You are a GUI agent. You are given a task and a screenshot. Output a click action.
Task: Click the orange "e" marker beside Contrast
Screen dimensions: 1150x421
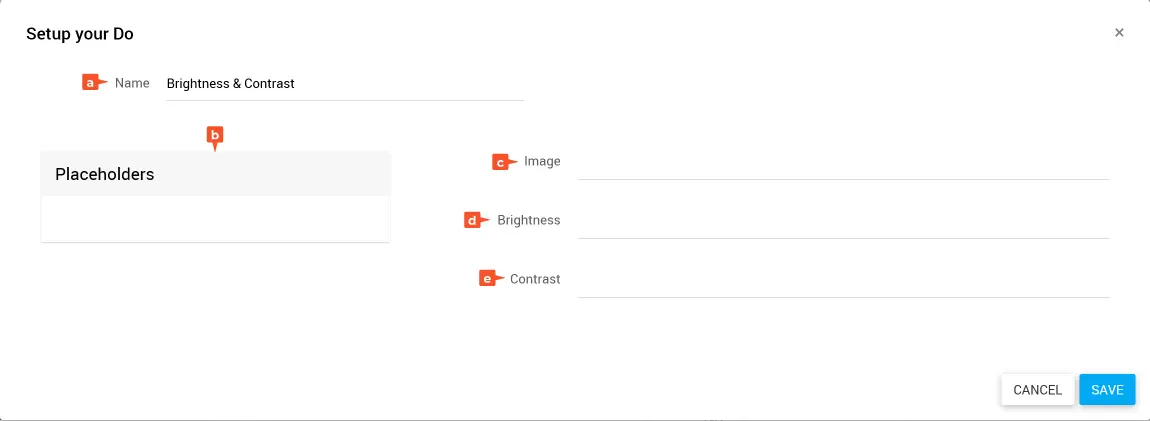pos(489,279)
